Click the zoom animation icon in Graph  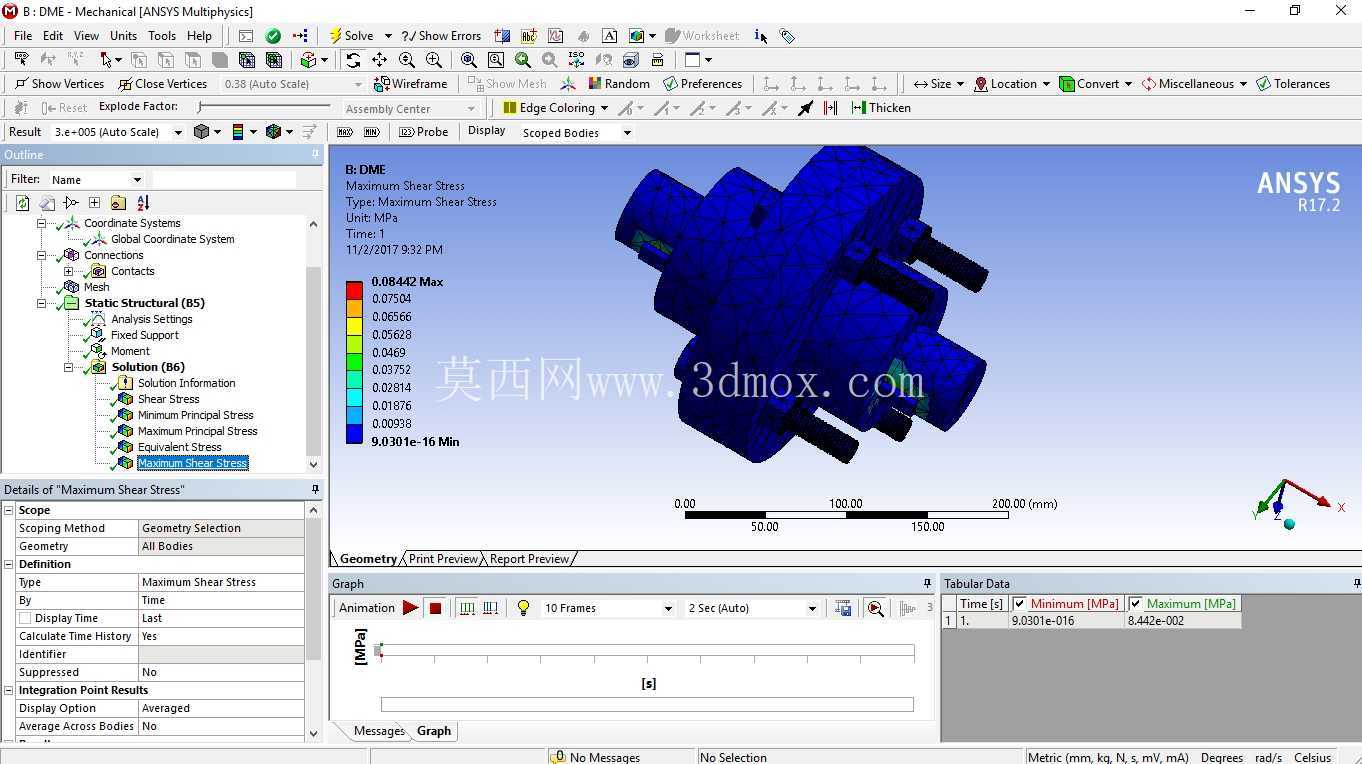tap(876, 608)
